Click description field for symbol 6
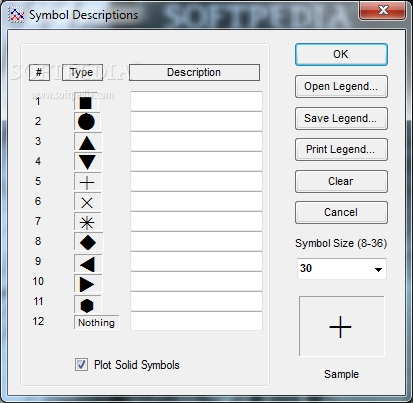The width and height of the screenshot is (413, 403). point(196,201)
